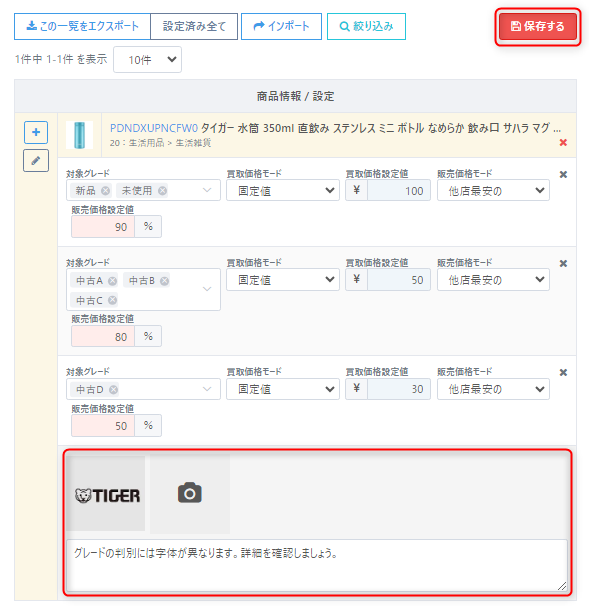Click purchase price field showing 30
589x606 pixels.
(x=399, y=389)
